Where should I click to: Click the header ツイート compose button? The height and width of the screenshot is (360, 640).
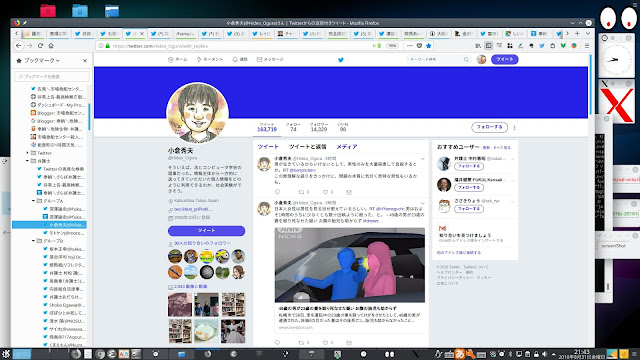click(x=504, y=60)
